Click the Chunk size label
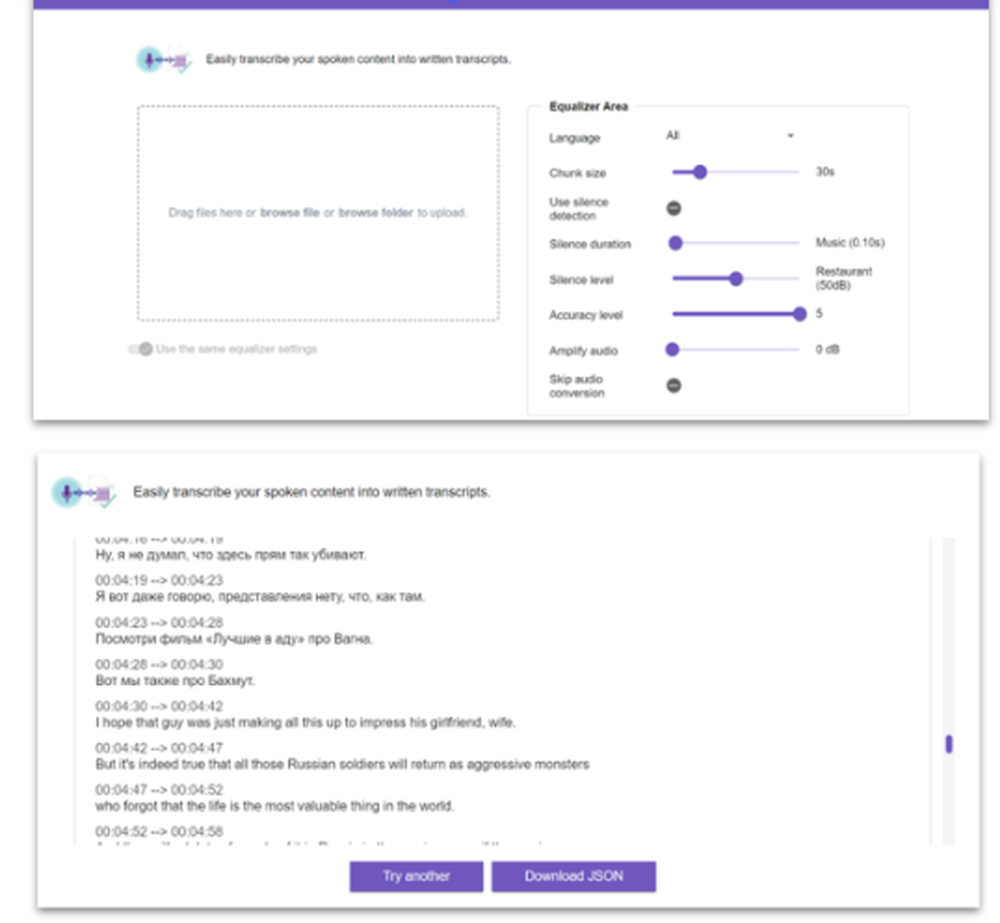Viewport: 1000px width, 923px height. 578,174
